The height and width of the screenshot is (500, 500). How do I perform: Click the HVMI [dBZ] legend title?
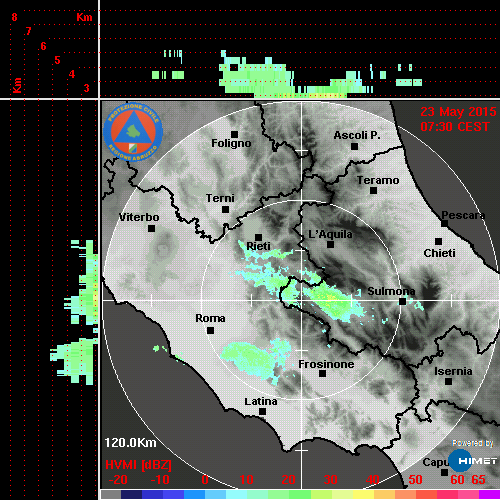[138, 465]
